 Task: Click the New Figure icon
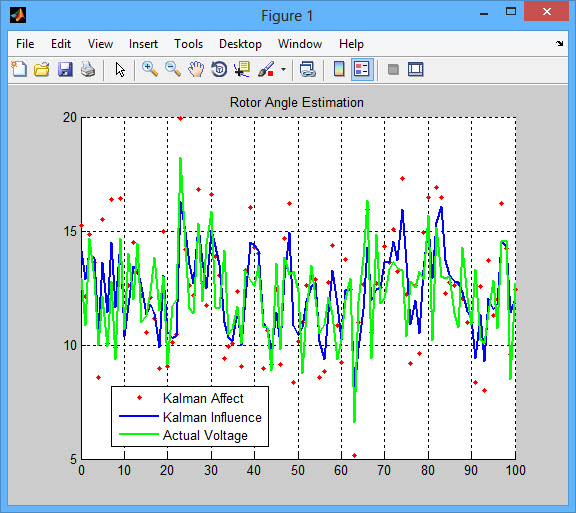click(x=19, y=69)
